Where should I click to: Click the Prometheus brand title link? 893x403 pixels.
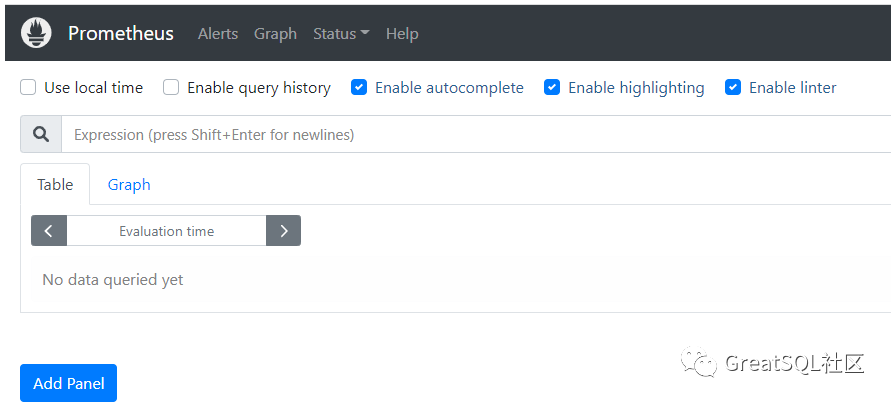coord(121,33)
